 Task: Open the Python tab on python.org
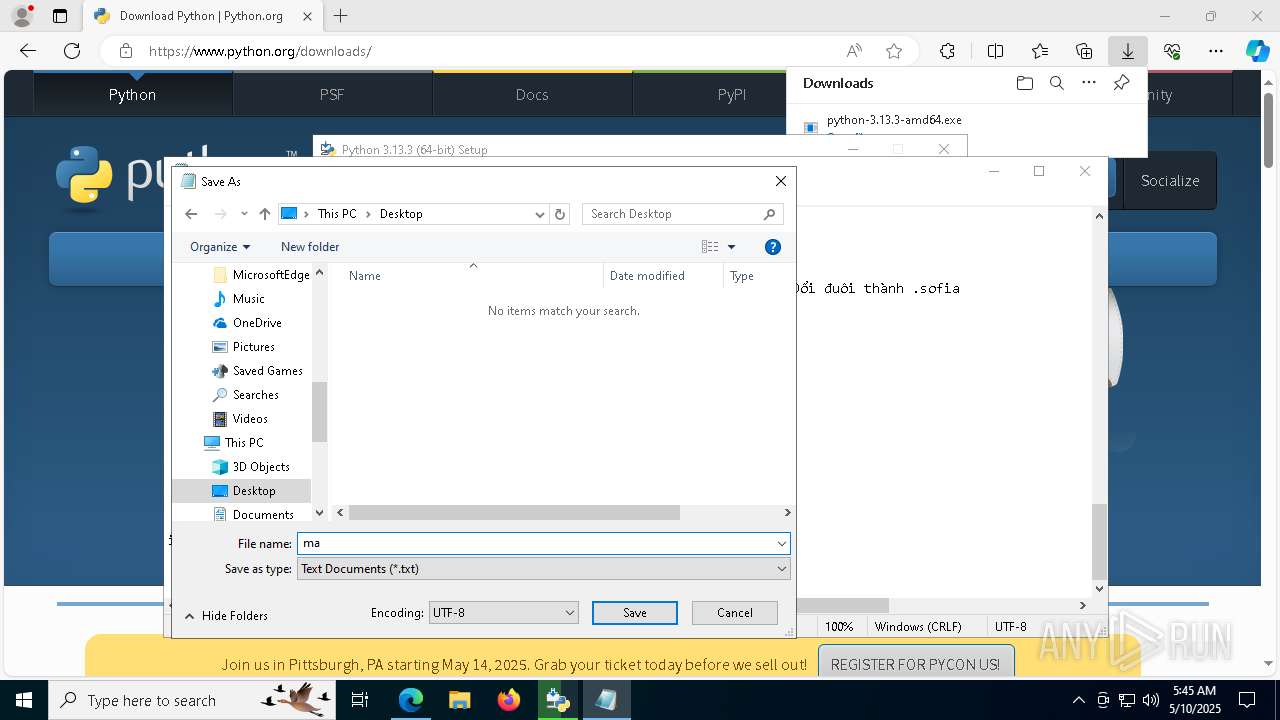[x=132, y=94]
